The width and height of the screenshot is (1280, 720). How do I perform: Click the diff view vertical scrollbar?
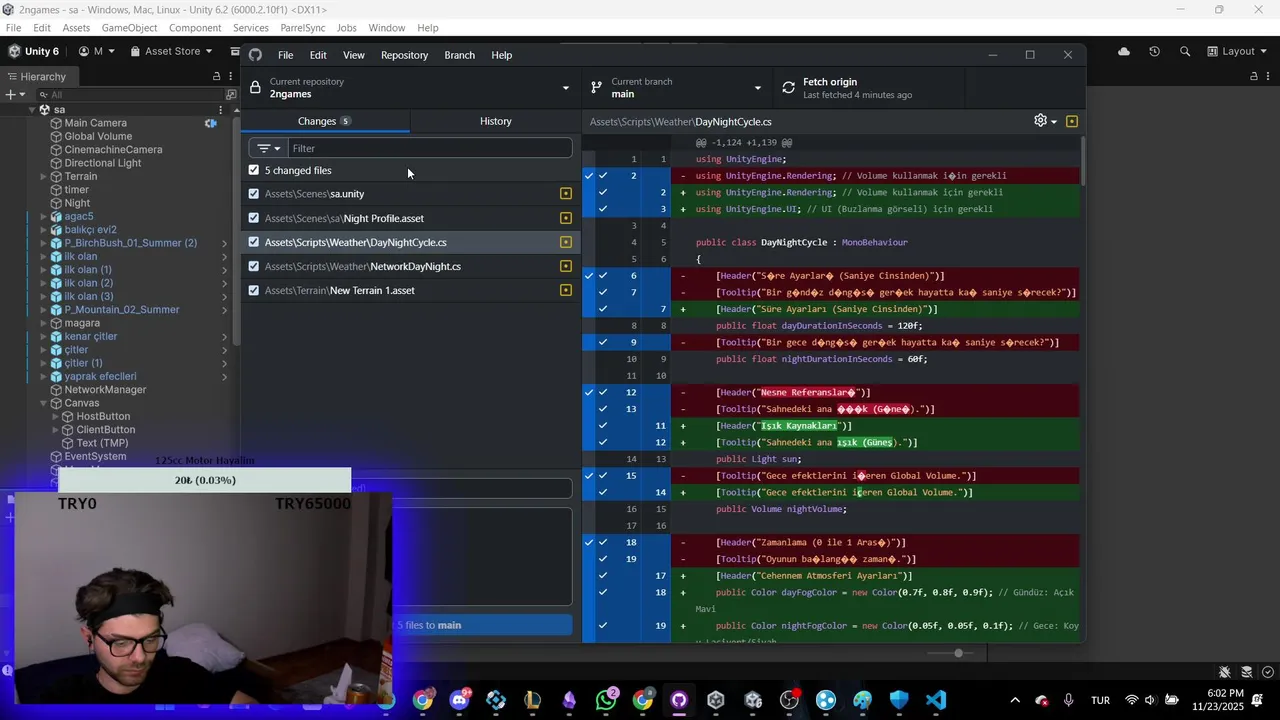[x=1082, y=162]
